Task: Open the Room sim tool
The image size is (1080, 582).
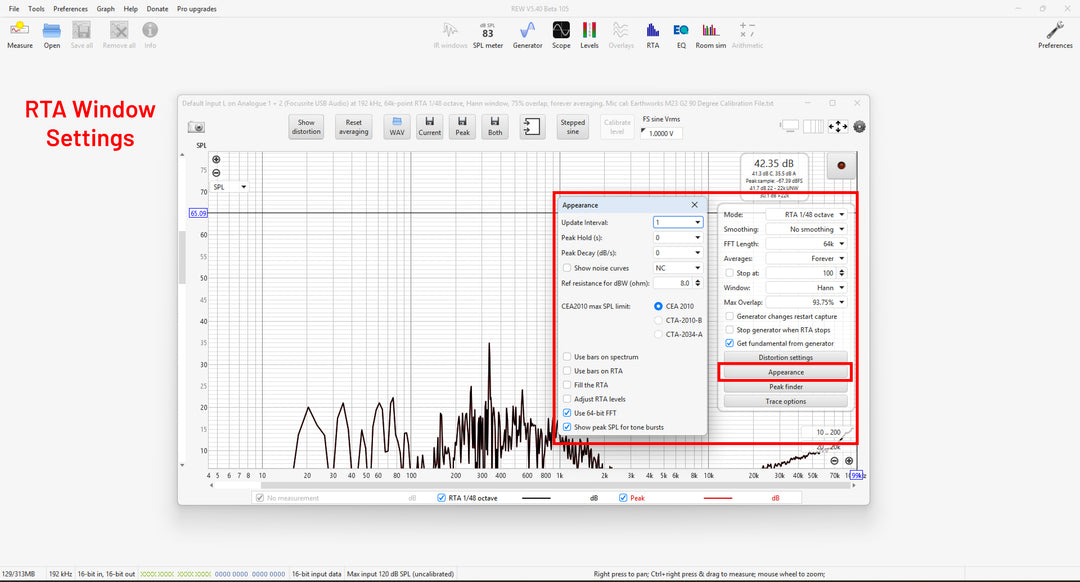Action: pos(711,33)
